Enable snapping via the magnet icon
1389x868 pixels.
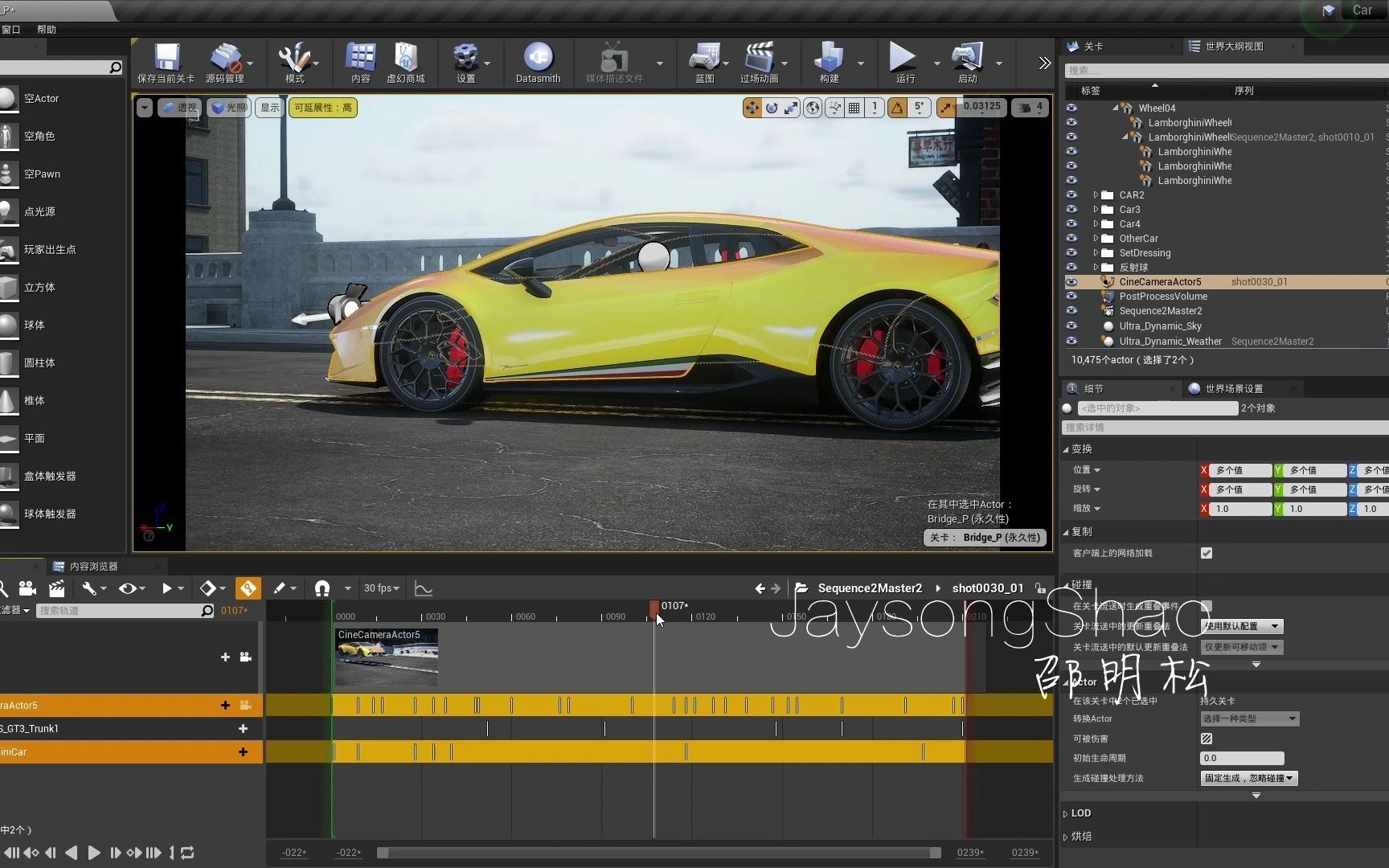point(320,588)
